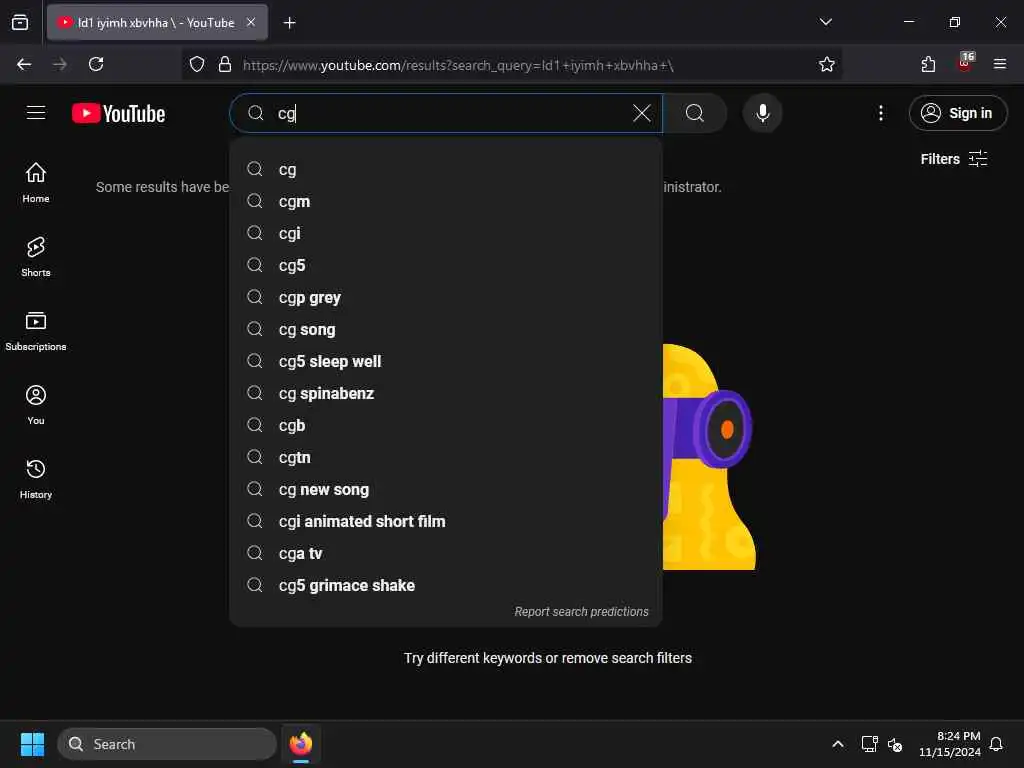Click the Firefox taskbar icon
Image resolution: width=1024 pixels, height=768 pixels.
point(301,744)
